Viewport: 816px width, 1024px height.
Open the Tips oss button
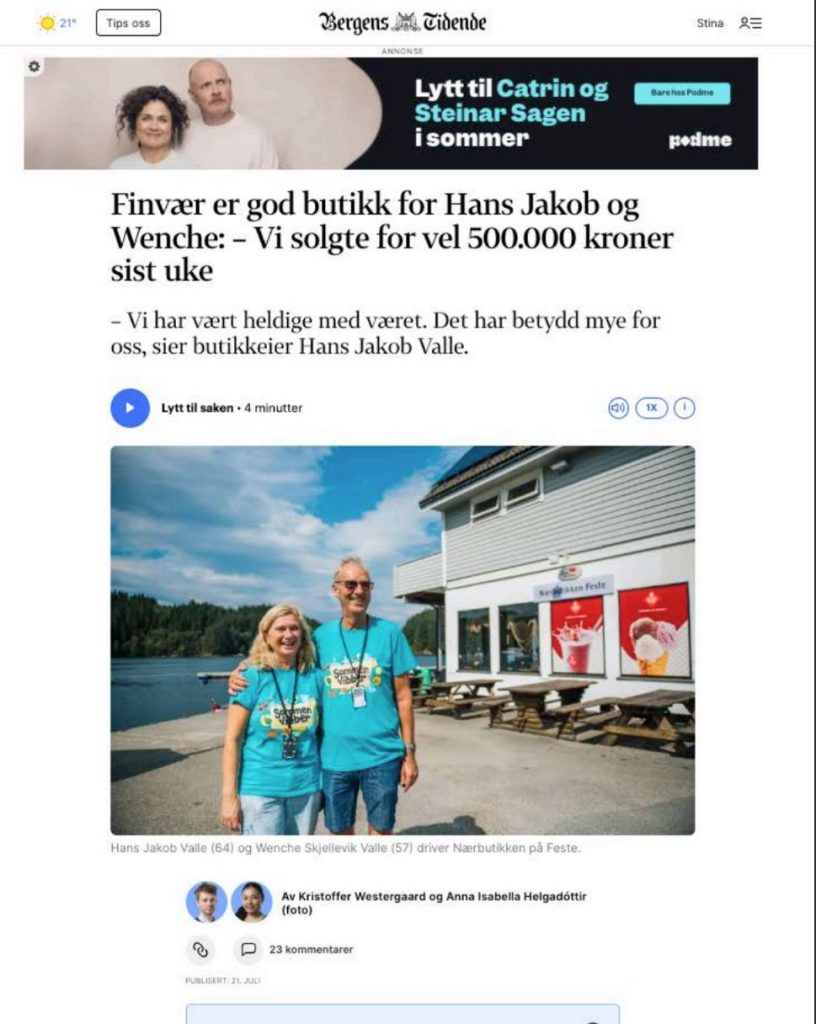click(x=128, y=23)
